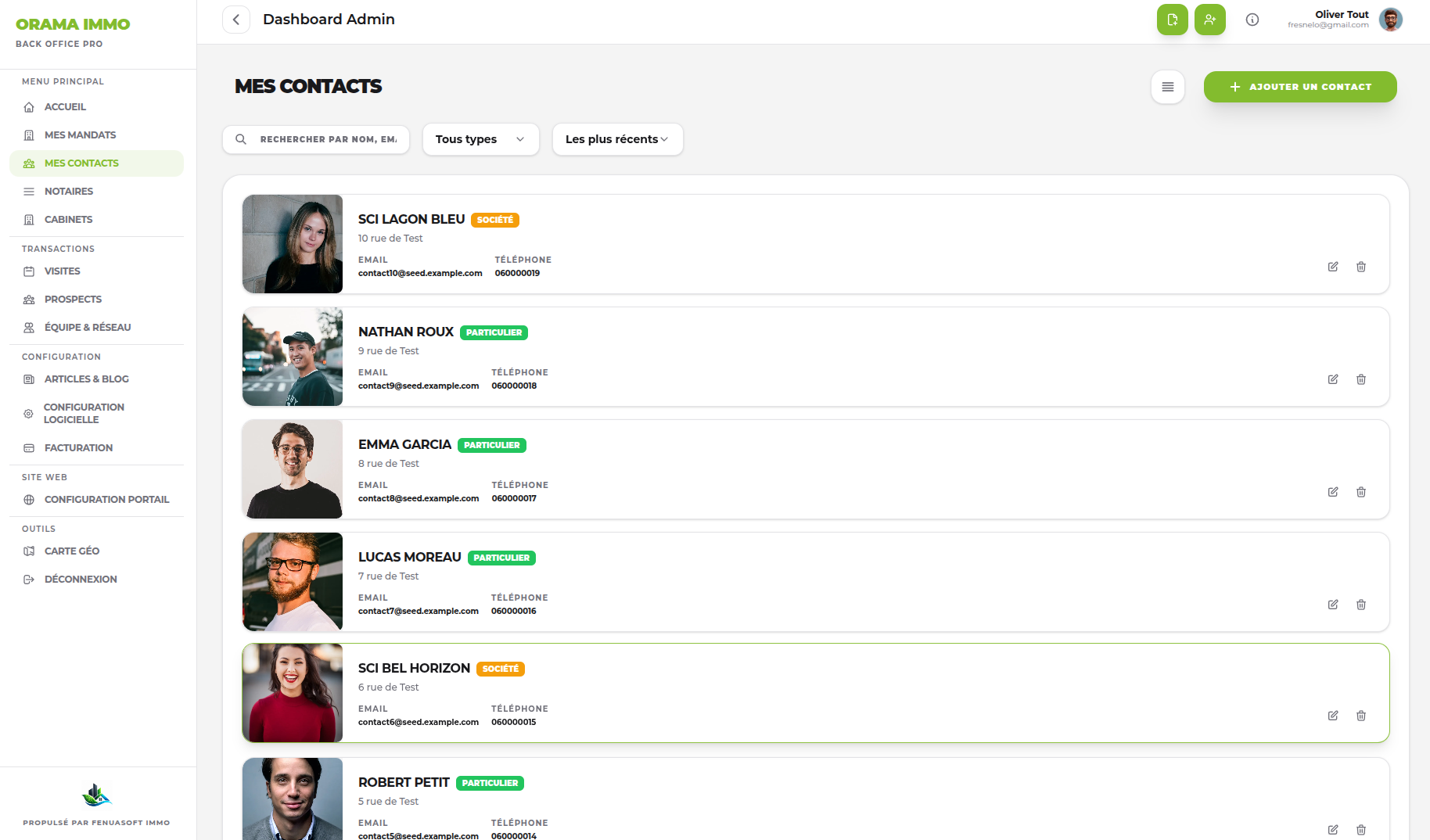Expand the Tous types dropdown
The image size is (1430, 840).
[x=481, y=139]
